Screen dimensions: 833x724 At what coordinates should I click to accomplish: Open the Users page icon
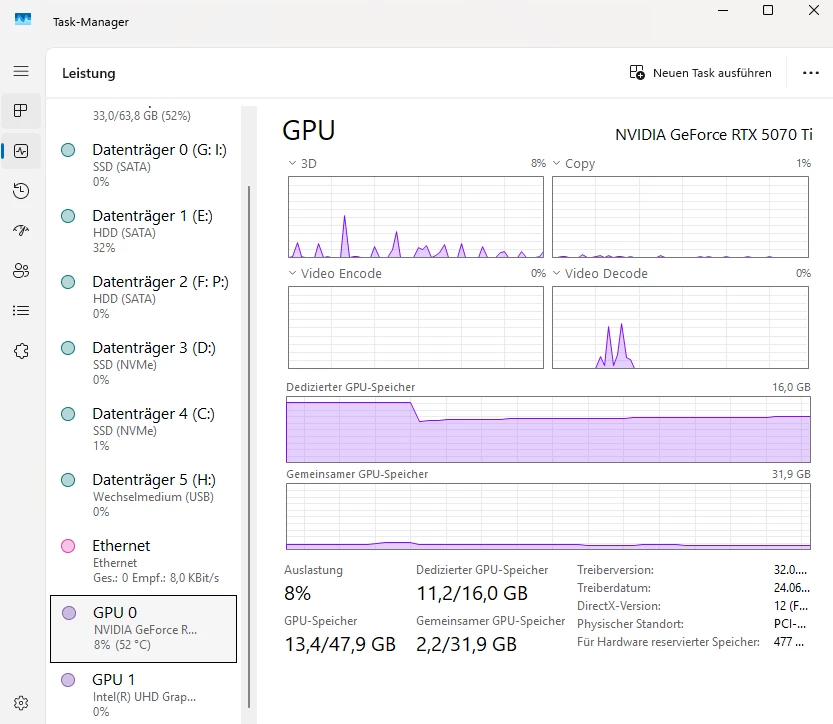pos(21,271)
